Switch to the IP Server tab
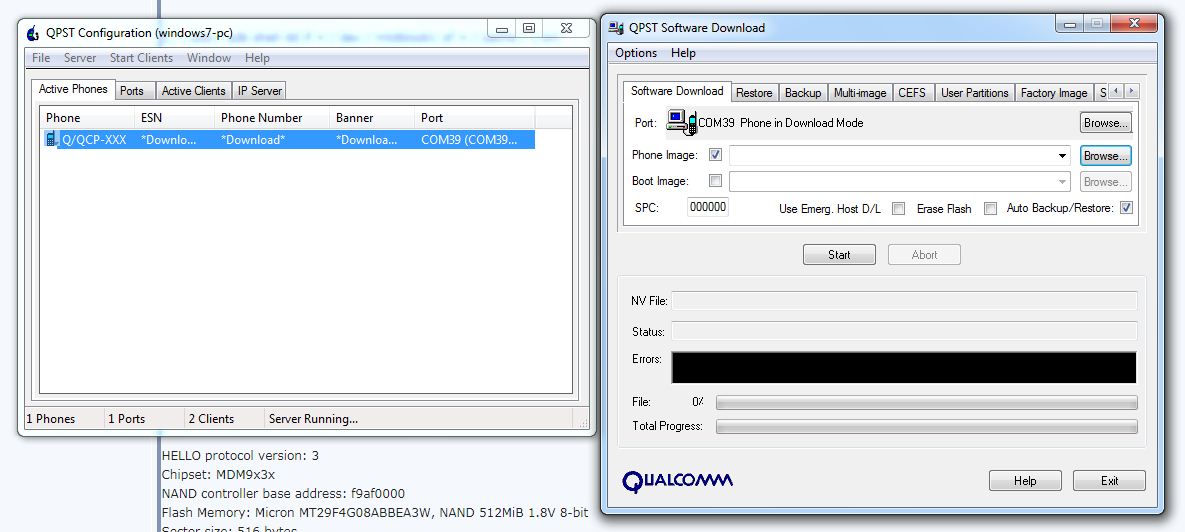 (x=259, y=91)
